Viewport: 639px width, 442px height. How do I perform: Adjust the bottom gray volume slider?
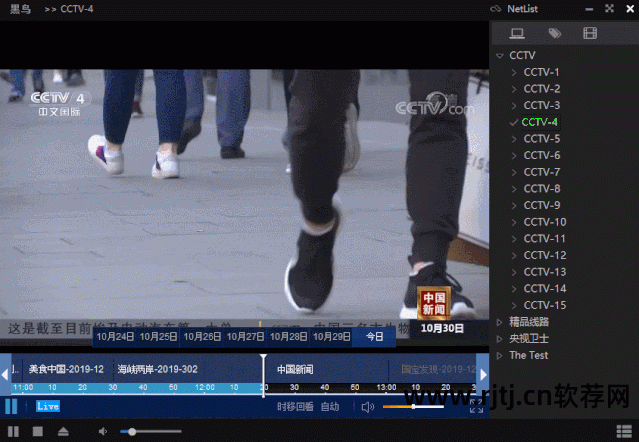point(151,431)
